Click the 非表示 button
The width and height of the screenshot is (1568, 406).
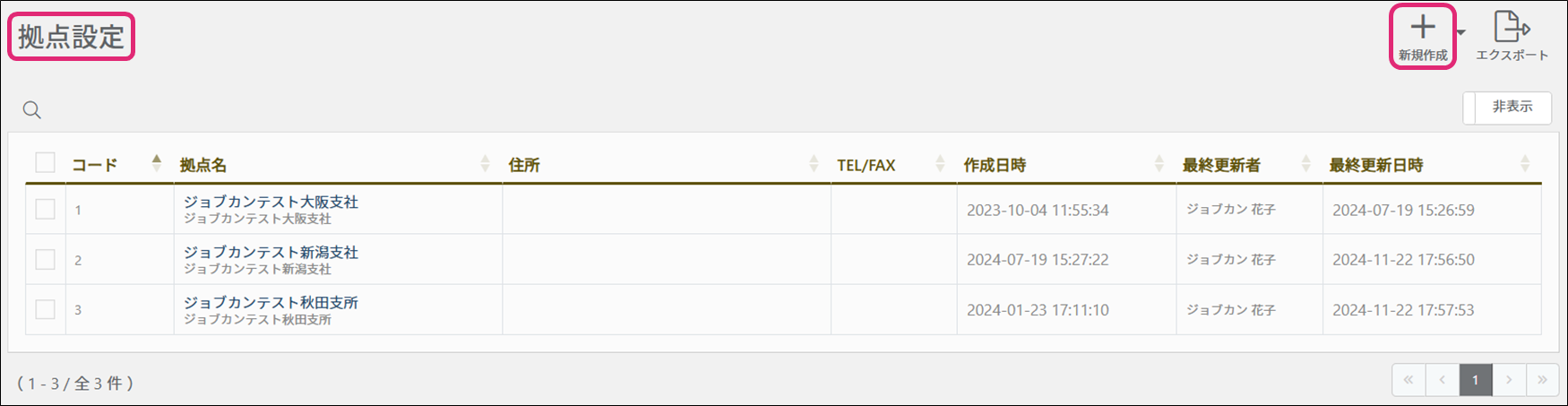coord(1511,107)
